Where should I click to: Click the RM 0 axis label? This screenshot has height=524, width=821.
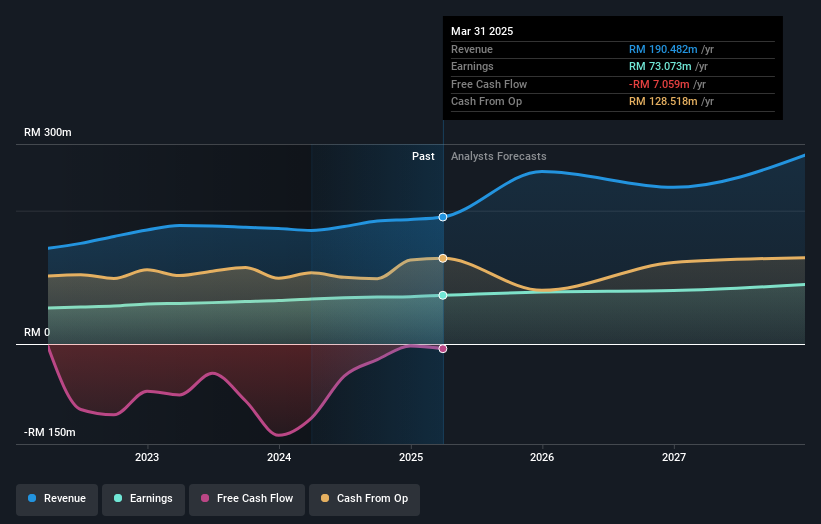click(37, 332)
